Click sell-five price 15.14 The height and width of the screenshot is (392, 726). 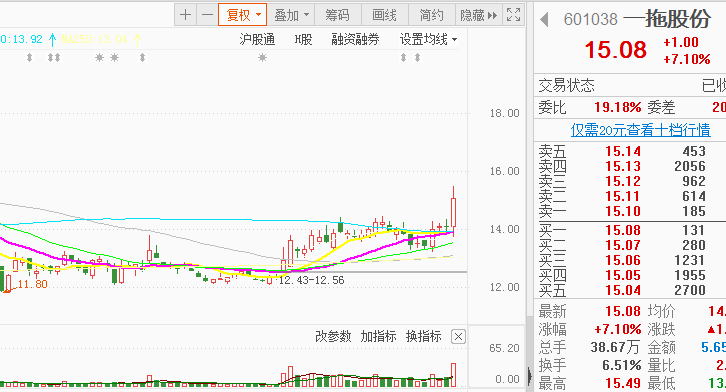[x=623, y=151]
